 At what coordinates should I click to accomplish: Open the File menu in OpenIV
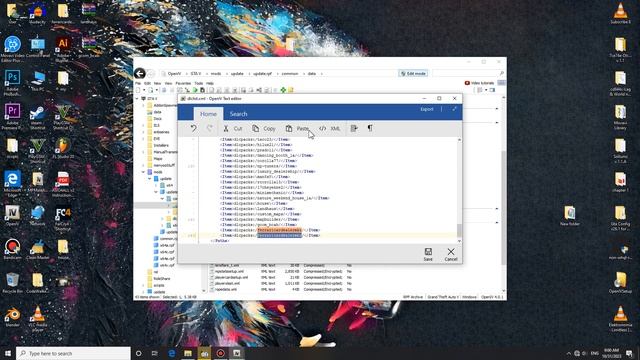pos(138,83)
